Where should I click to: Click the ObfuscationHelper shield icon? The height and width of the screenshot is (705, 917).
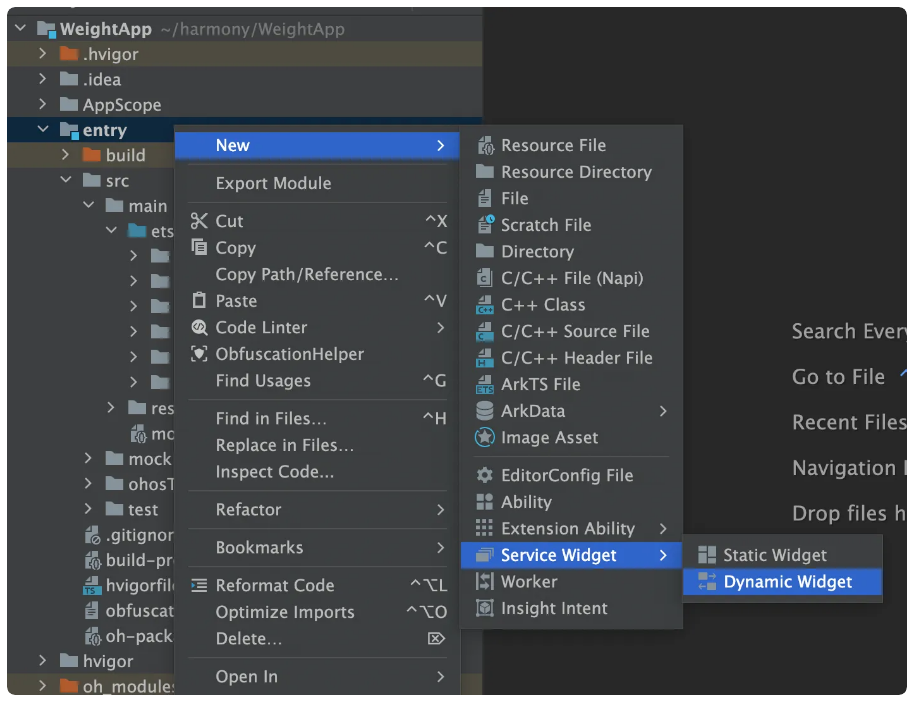click(199, 355)
